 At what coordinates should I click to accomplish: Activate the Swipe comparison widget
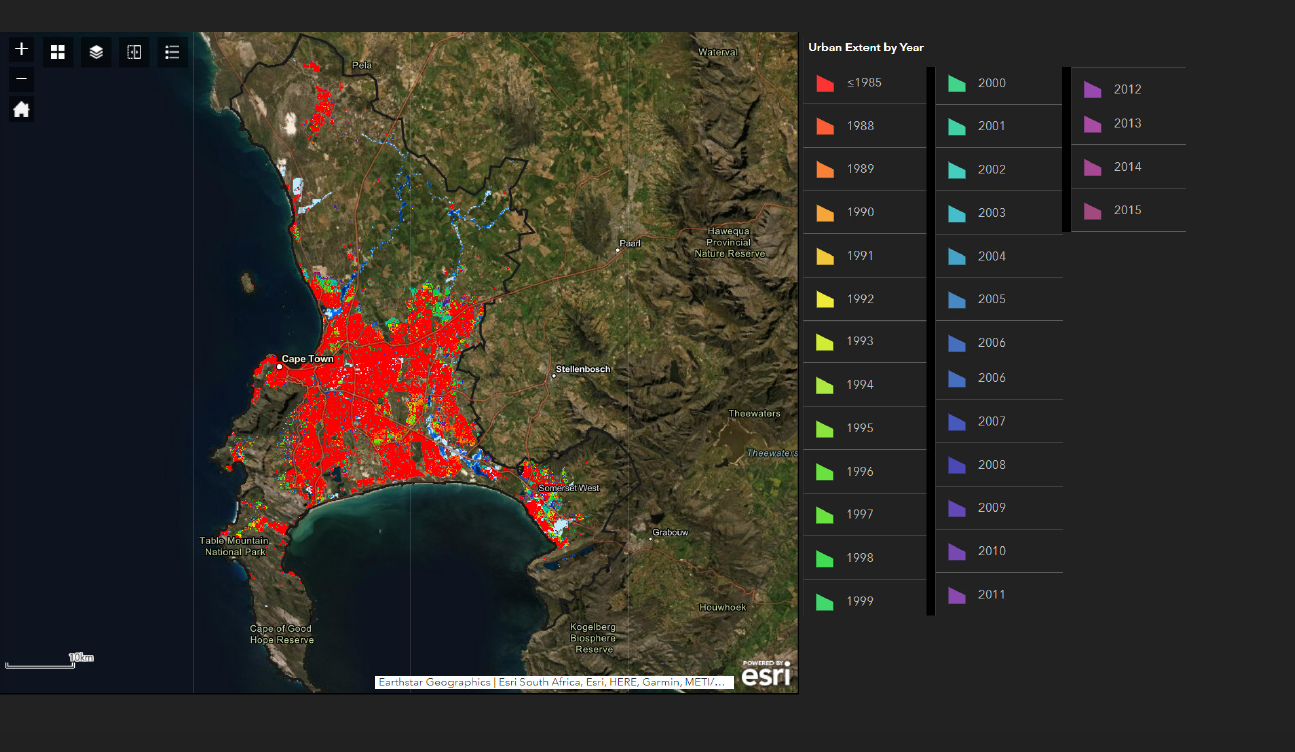[x=133, y=51]
